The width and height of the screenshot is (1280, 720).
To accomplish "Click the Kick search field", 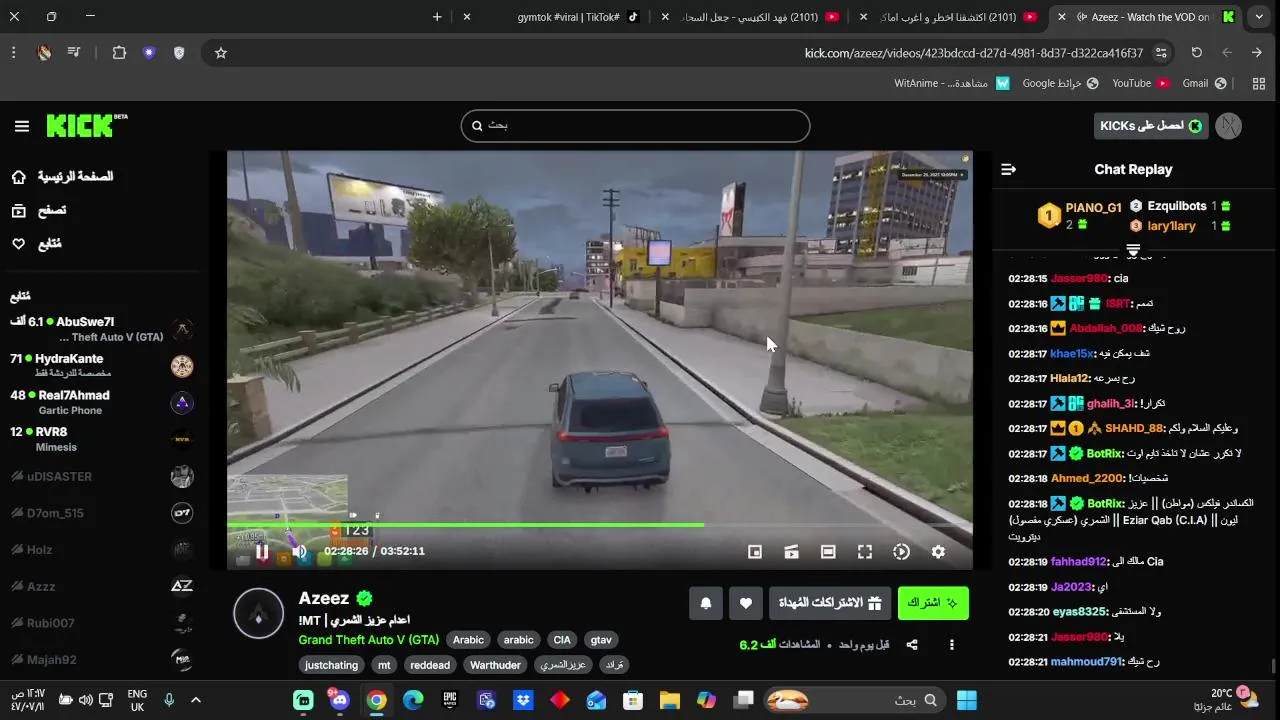I will coord(635,126).
